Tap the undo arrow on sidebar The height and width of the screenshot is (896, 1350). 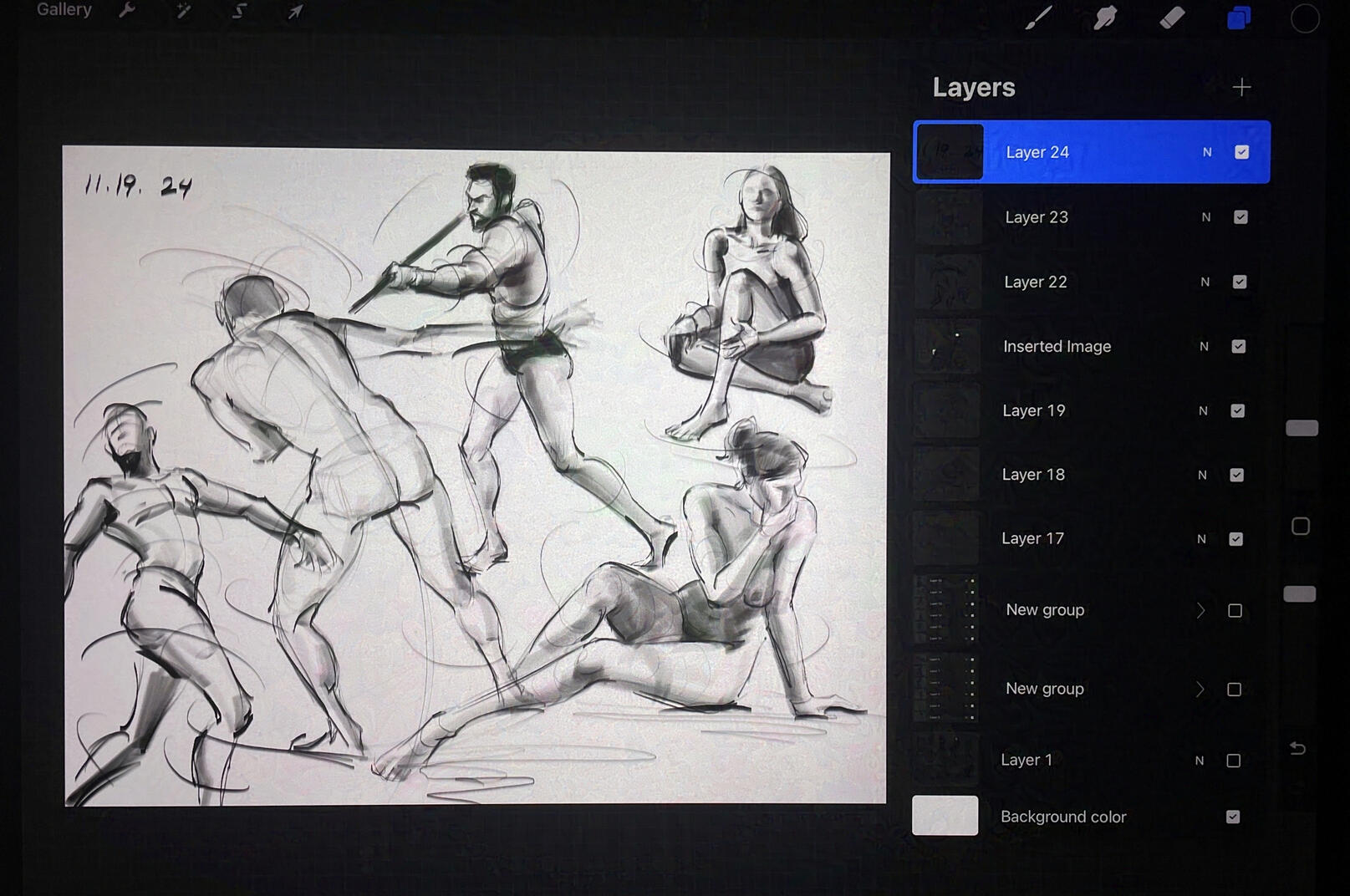click(x=1297, y=748)
